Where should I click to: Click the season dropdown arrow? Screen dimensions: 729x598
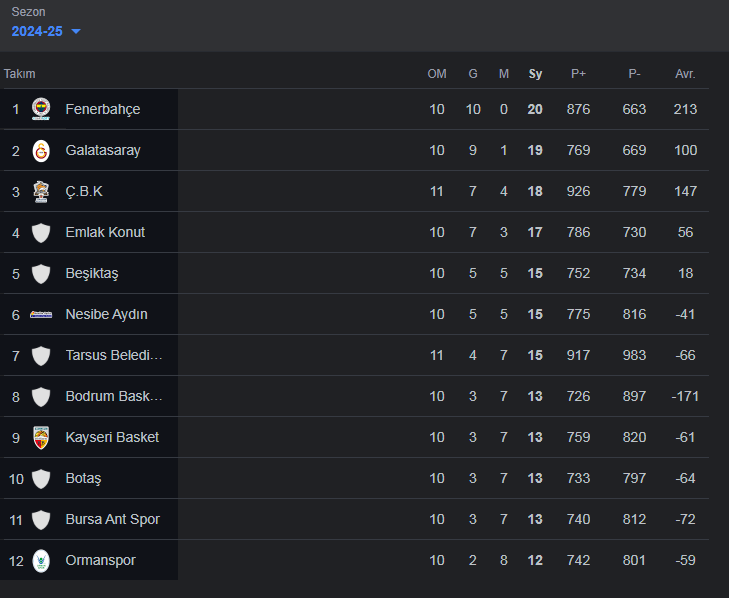(x=76, y=31)
